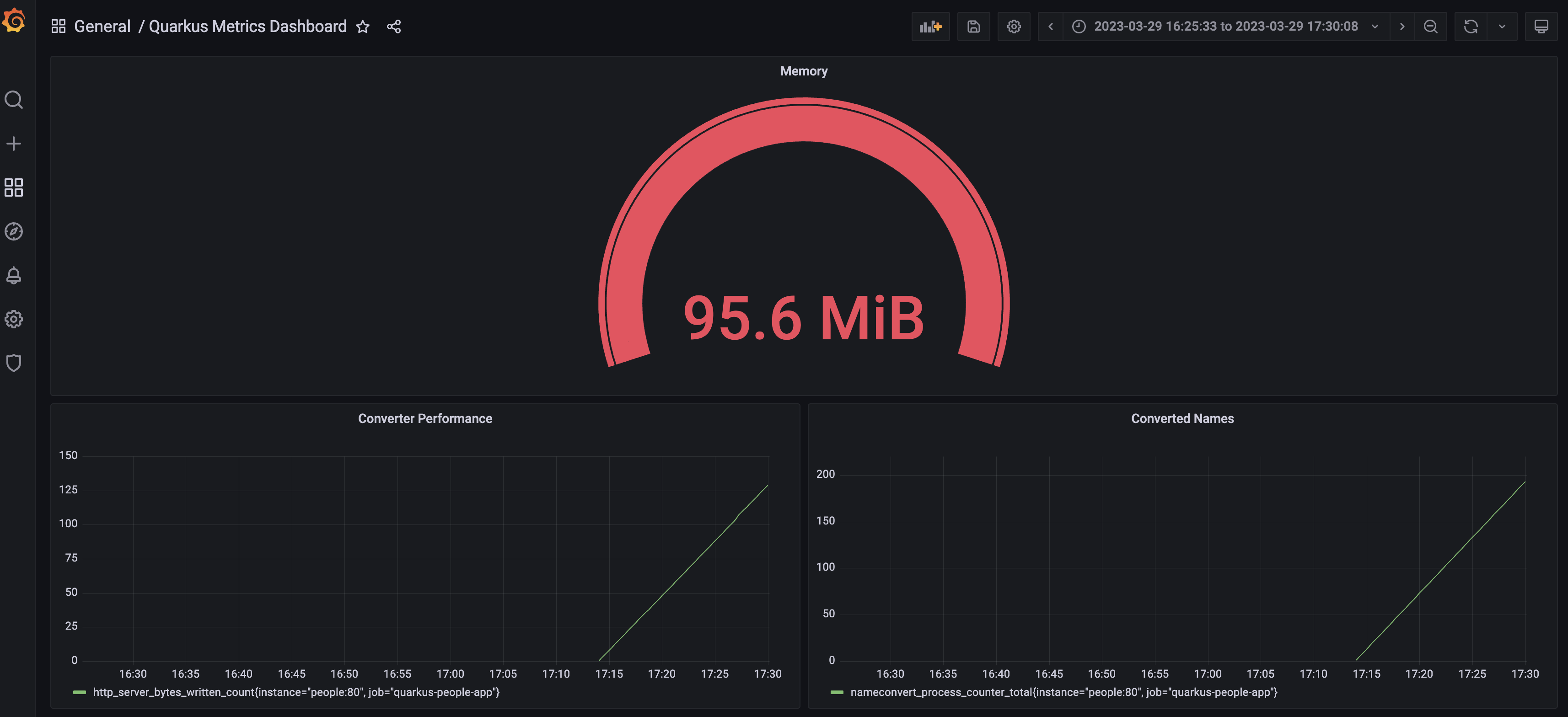Open the Memory panel title menu
1568x717 pixels.
804,71
